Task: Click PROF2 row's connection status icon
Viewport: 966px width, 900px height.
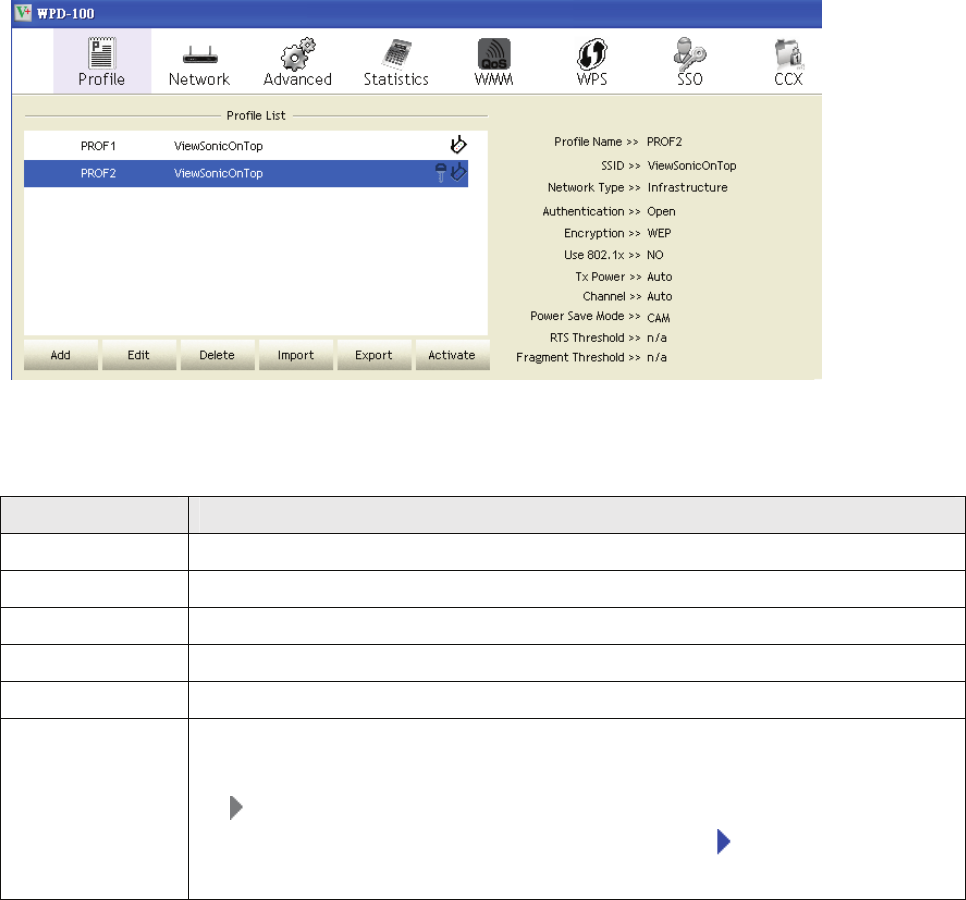Action: coord(458,172)
